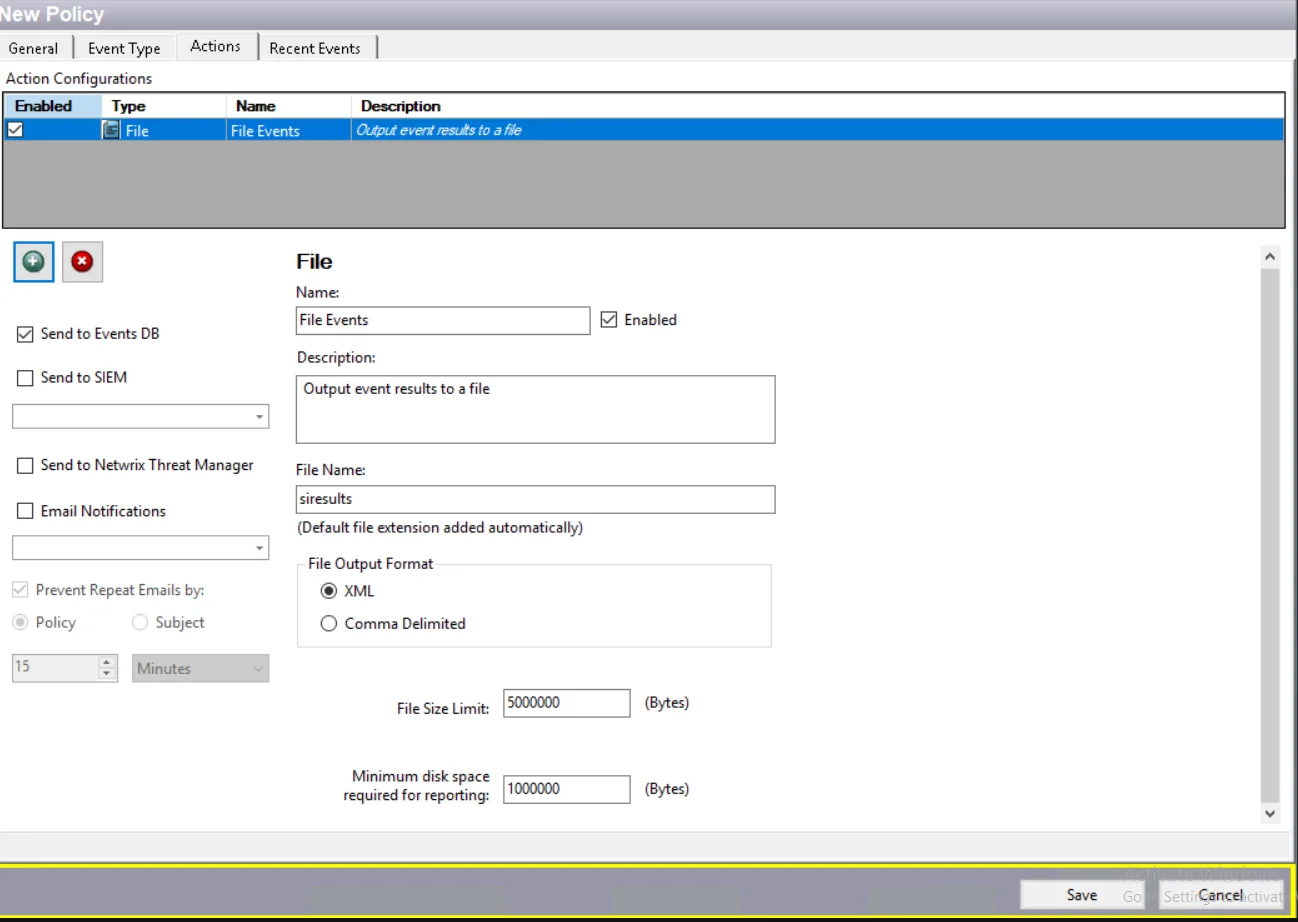
Task: Click the scrollbar up arrow
Action: (x=1270, y=257)
